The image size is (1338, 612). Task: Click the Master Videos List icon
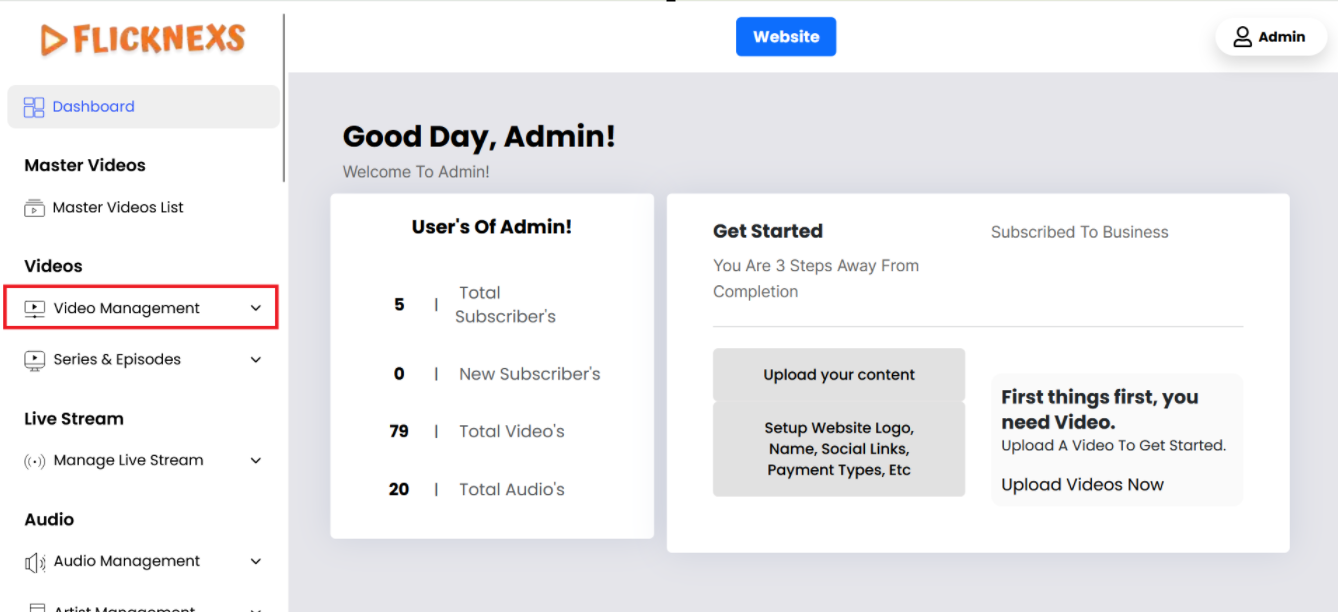[34, 208]
